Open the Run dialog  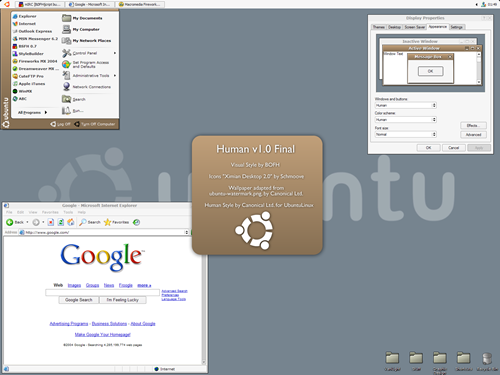[73, 111]
